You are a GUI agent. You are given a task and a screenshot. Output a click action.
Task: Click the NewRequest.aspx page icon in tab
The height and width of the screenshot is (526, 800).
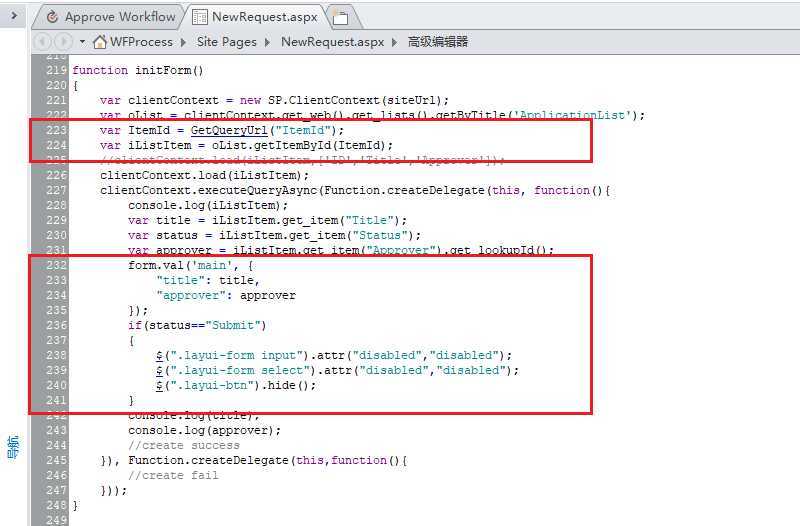(x=199, y=17)
